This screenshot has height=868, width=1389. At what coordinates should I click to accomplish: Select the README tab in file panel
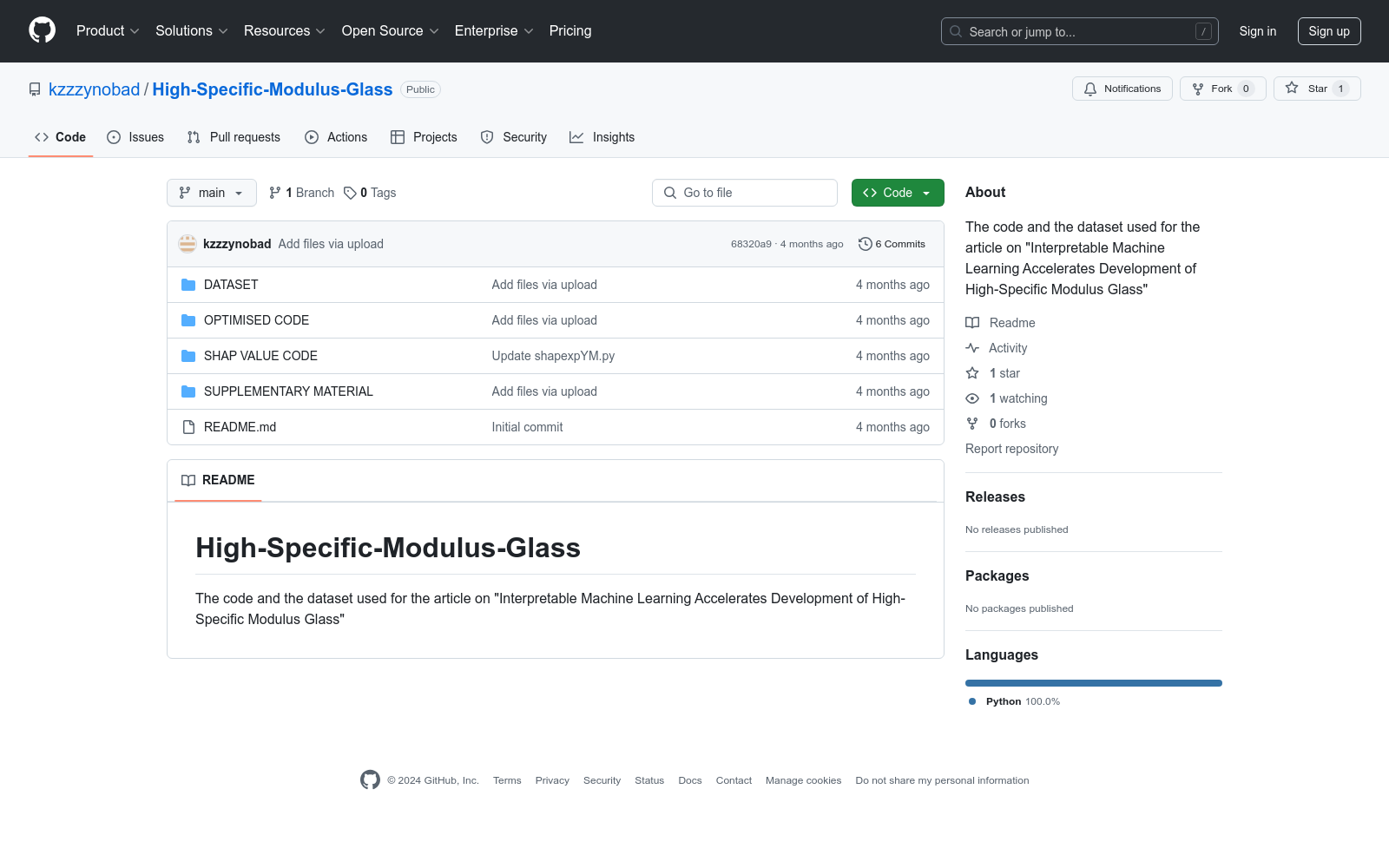coord(218,480)
